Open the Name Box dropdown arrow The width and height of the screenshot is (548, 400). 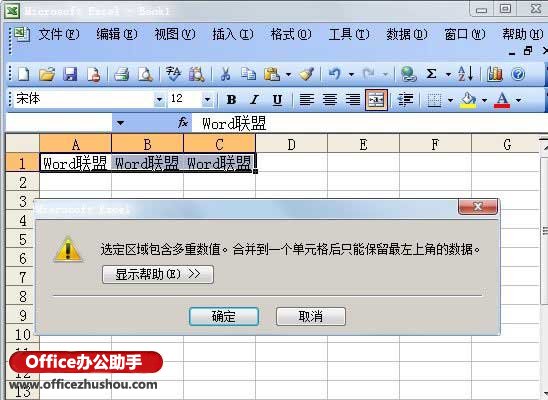(x=120, y=123)
